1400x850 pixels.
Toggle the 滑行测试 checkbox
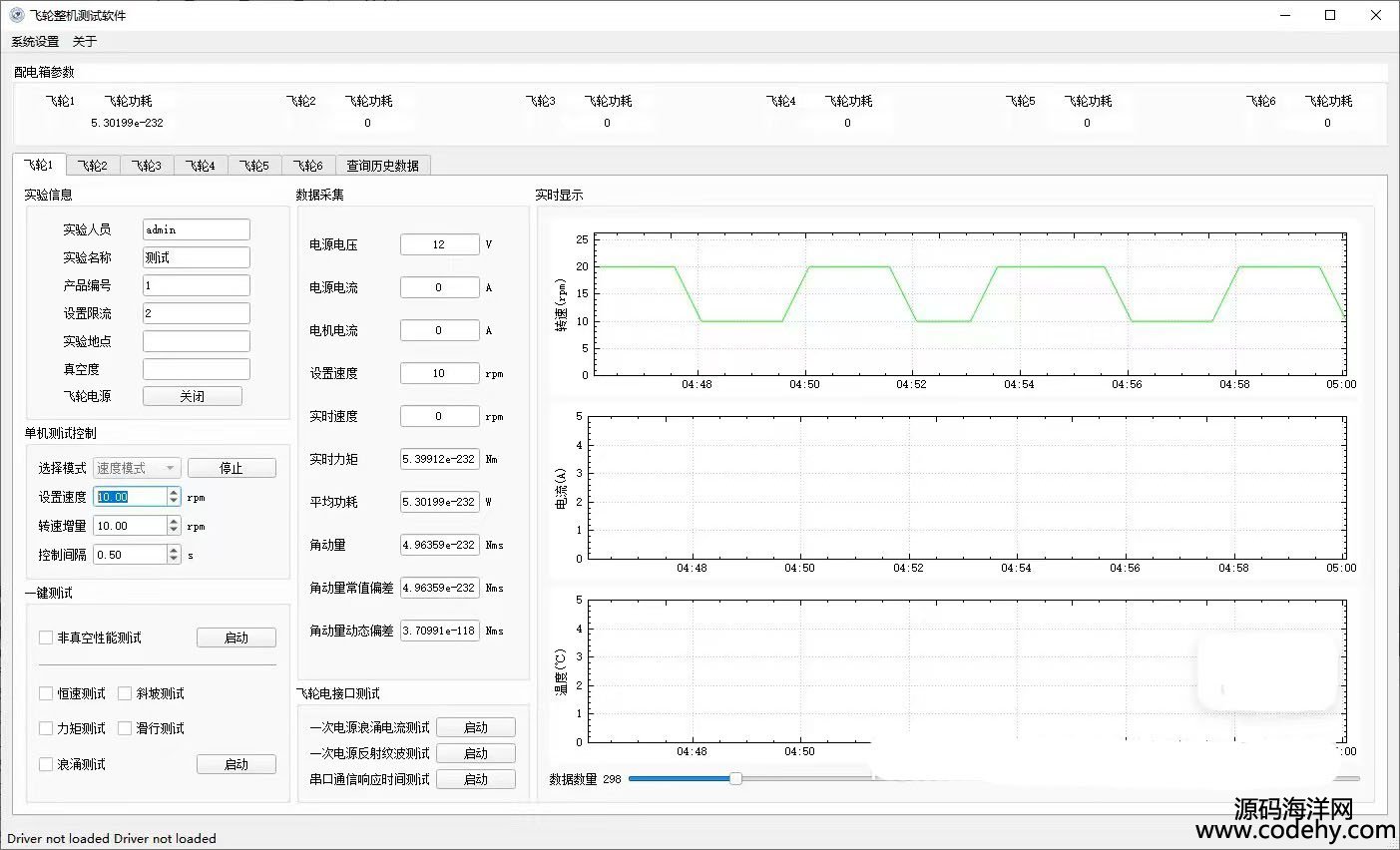pyautogui.click(x=125, y=728)
